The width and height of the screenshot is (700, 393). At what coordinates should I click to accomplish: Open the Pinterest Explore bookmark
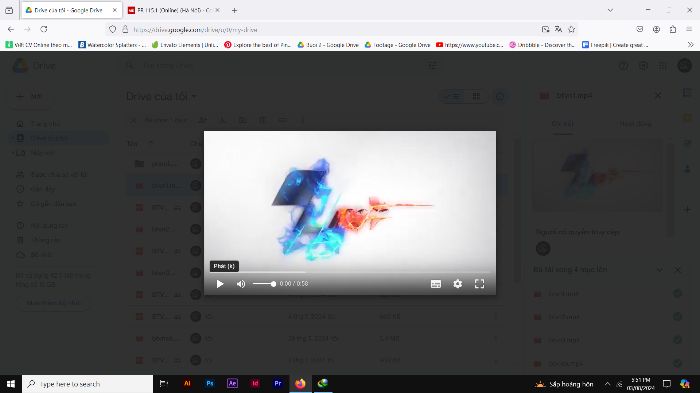pos(258,45)
